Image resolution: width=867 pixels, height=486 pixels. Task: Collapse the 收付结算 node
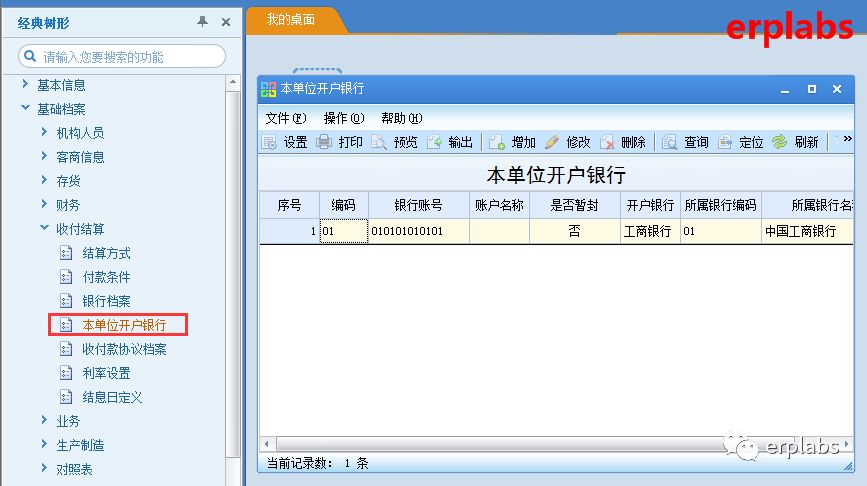44,228
